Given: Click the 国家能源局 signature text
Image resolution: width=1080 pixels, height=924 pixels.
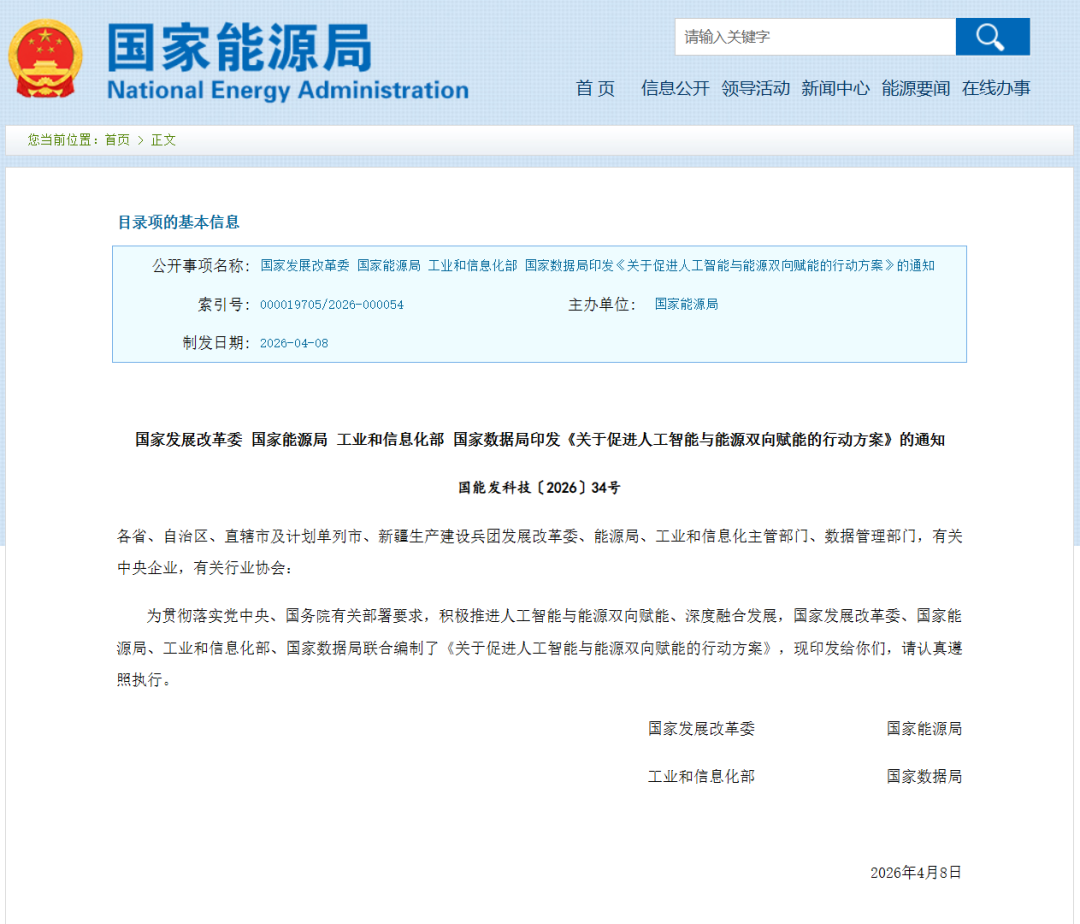Looking at the screenshot, I should (924, 728).
